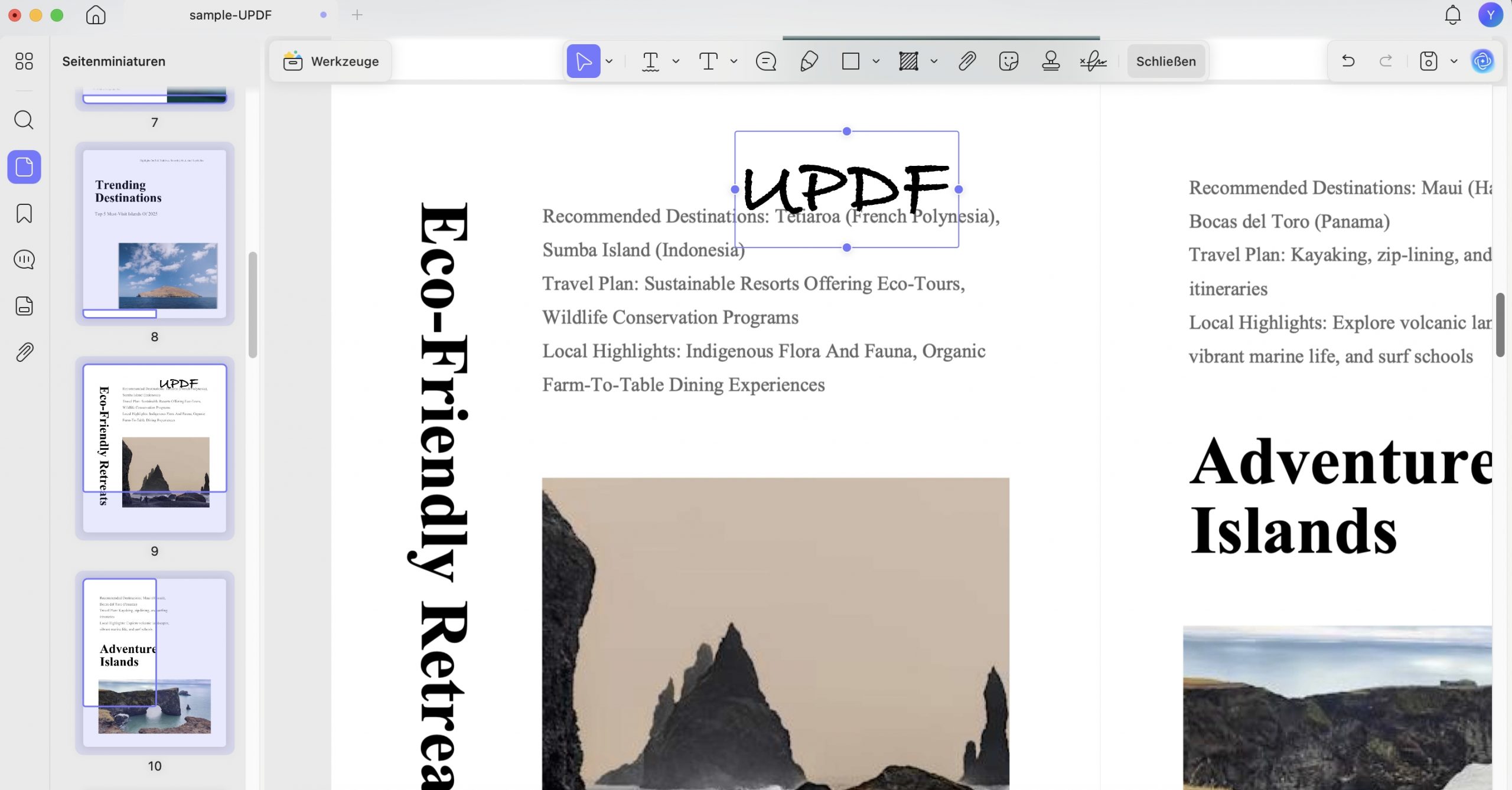Click the Seitenminiaturen panel title

(113, 61)
